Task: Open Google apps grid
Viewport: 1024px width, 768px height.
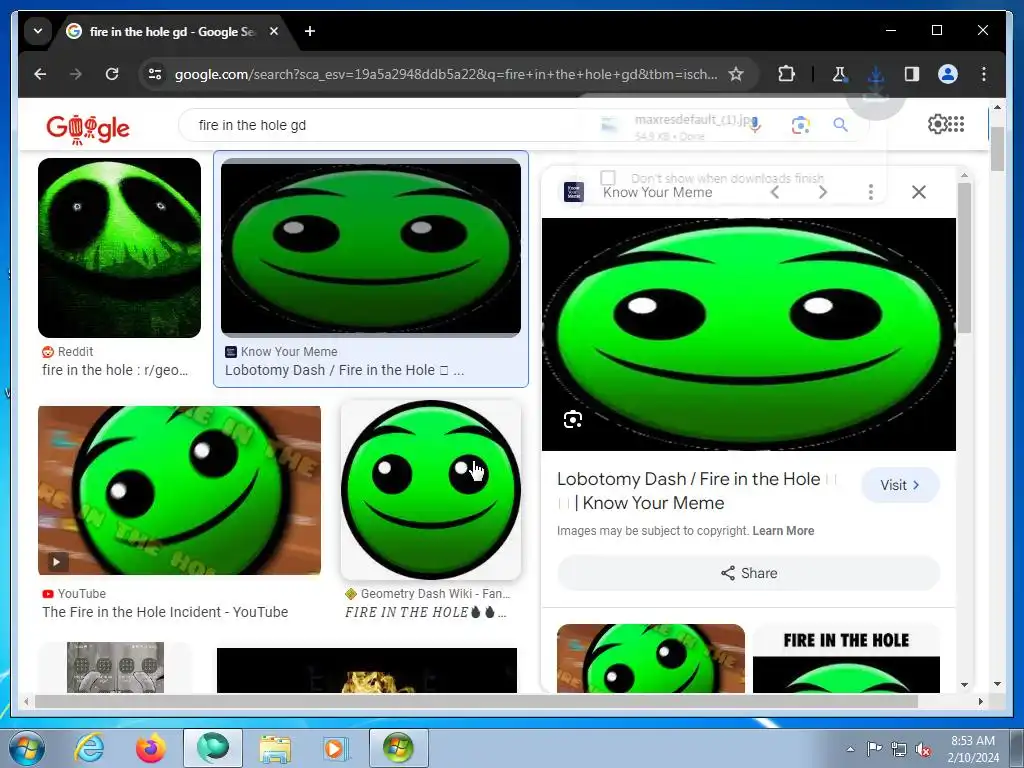Action: click(x=956, y=123)
